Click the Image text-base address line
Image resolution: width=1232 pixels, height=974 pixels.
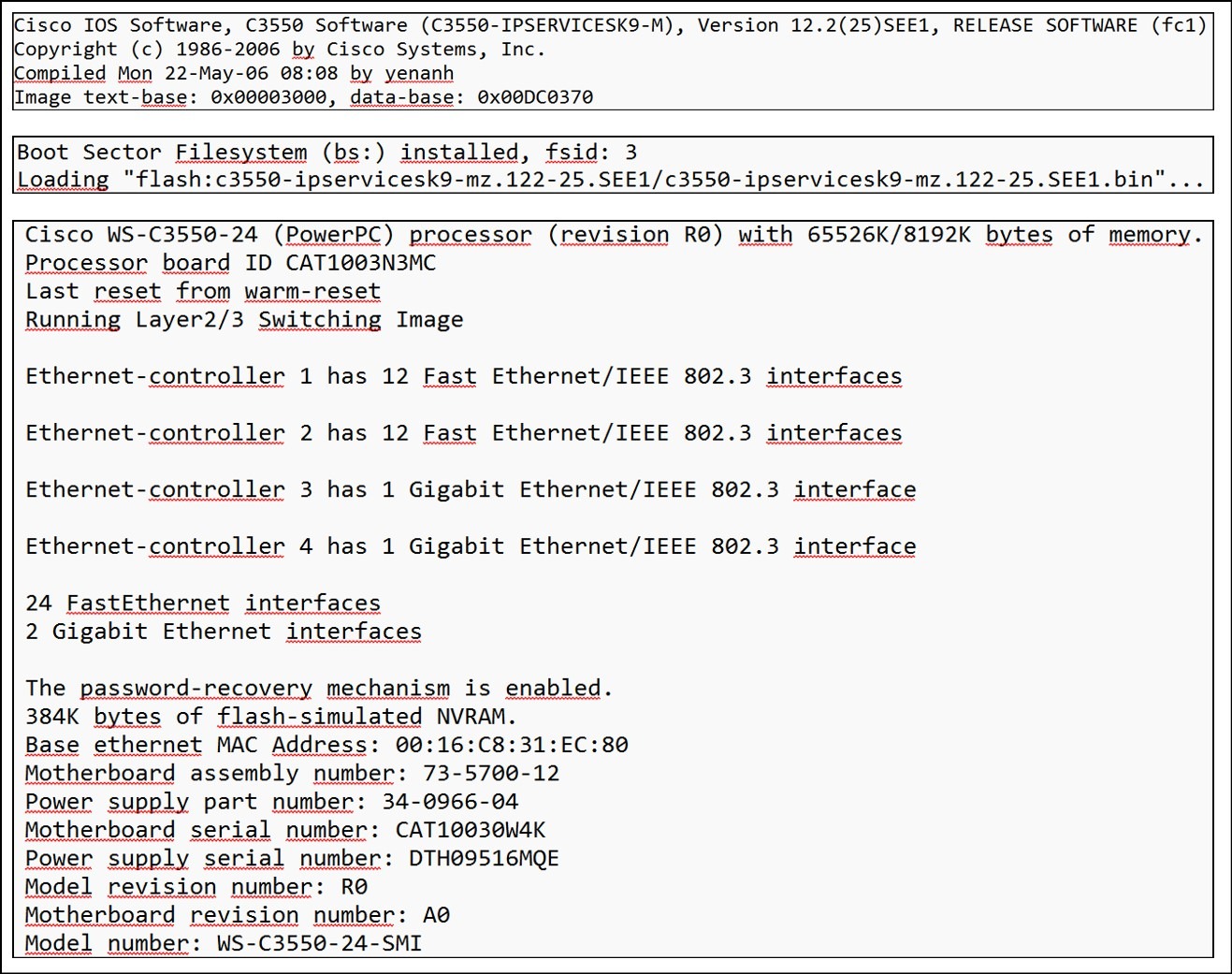click(x=303, y=97)
